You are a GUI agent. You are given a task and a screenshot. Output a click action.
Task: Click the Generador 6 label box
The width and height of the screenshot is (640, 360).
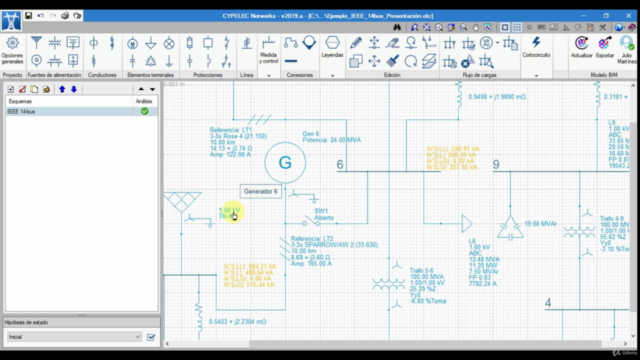point(260,191)
